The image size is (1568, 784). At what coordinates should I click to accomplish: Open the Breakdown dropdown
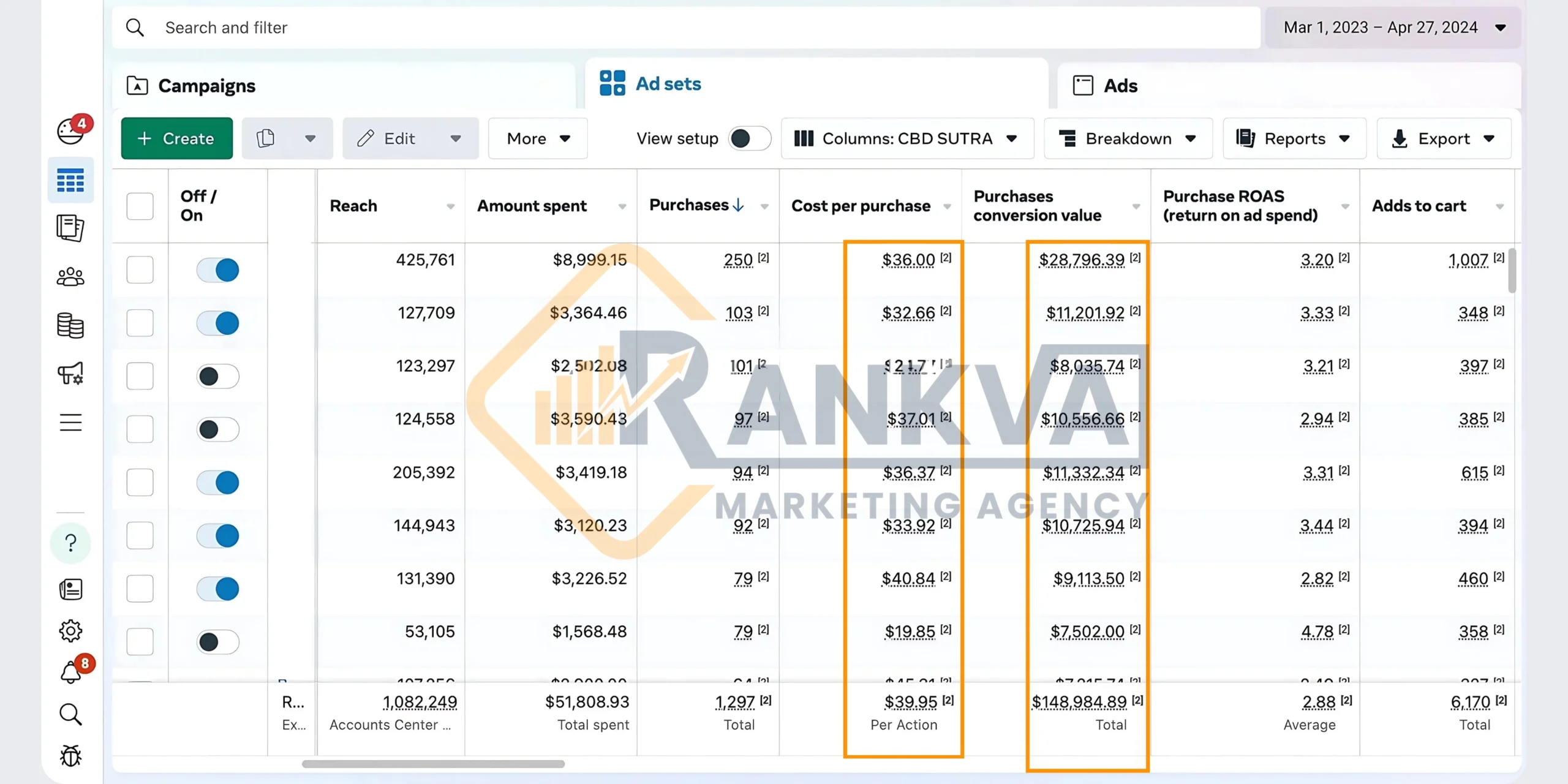pyautogui.click(x=1128, y=138)
